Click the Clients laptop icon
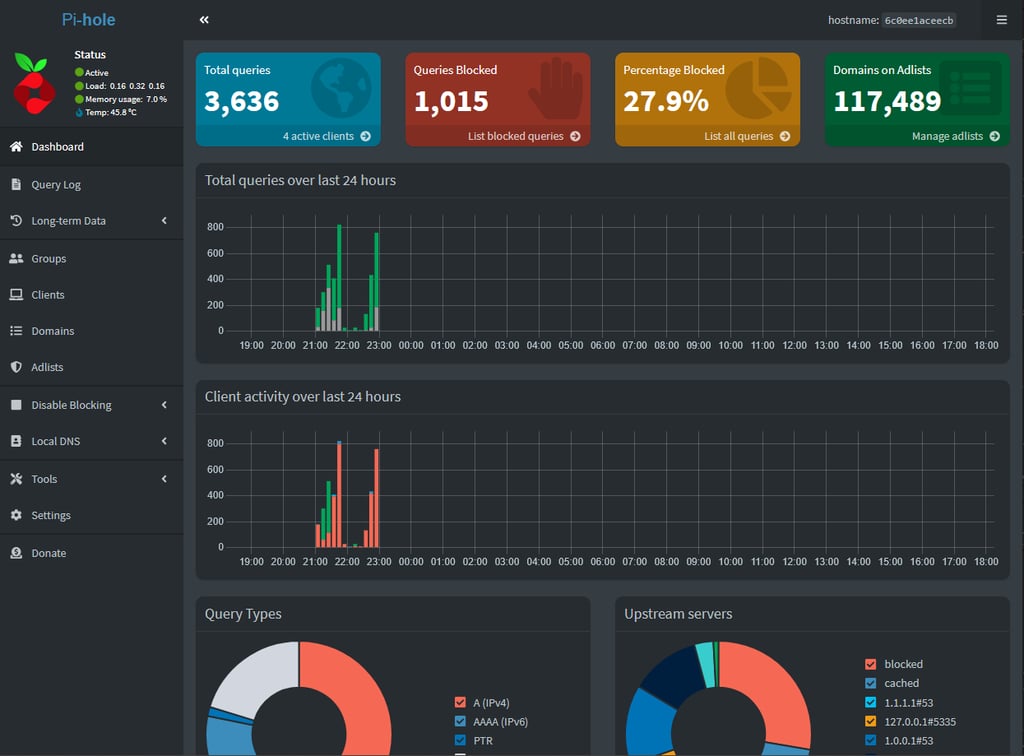The width and height of the screenshot is (1024, 756). [16, 294]
